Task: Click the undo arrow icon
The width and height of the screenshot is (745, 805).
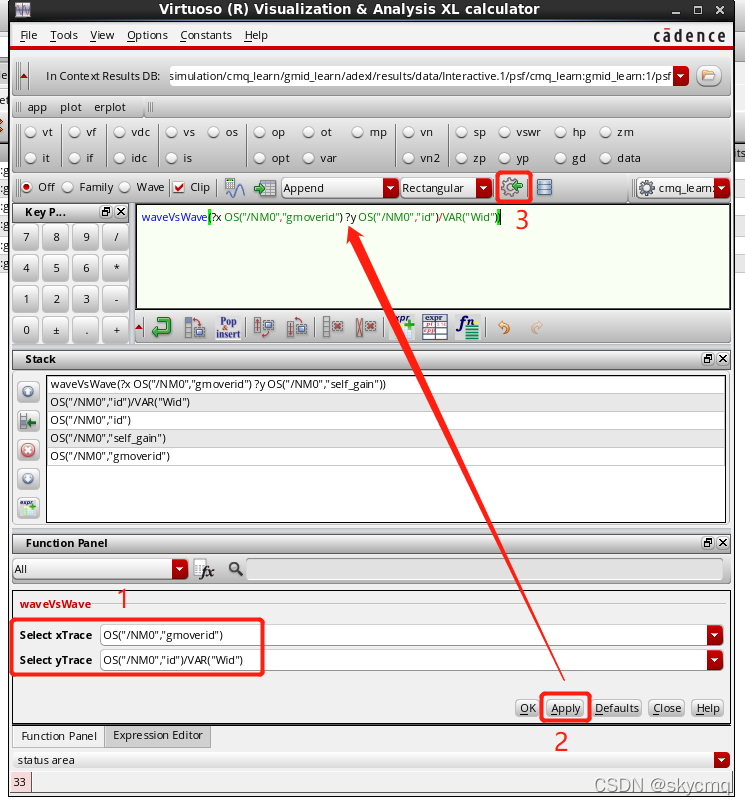Action: [x=504, y=327]
